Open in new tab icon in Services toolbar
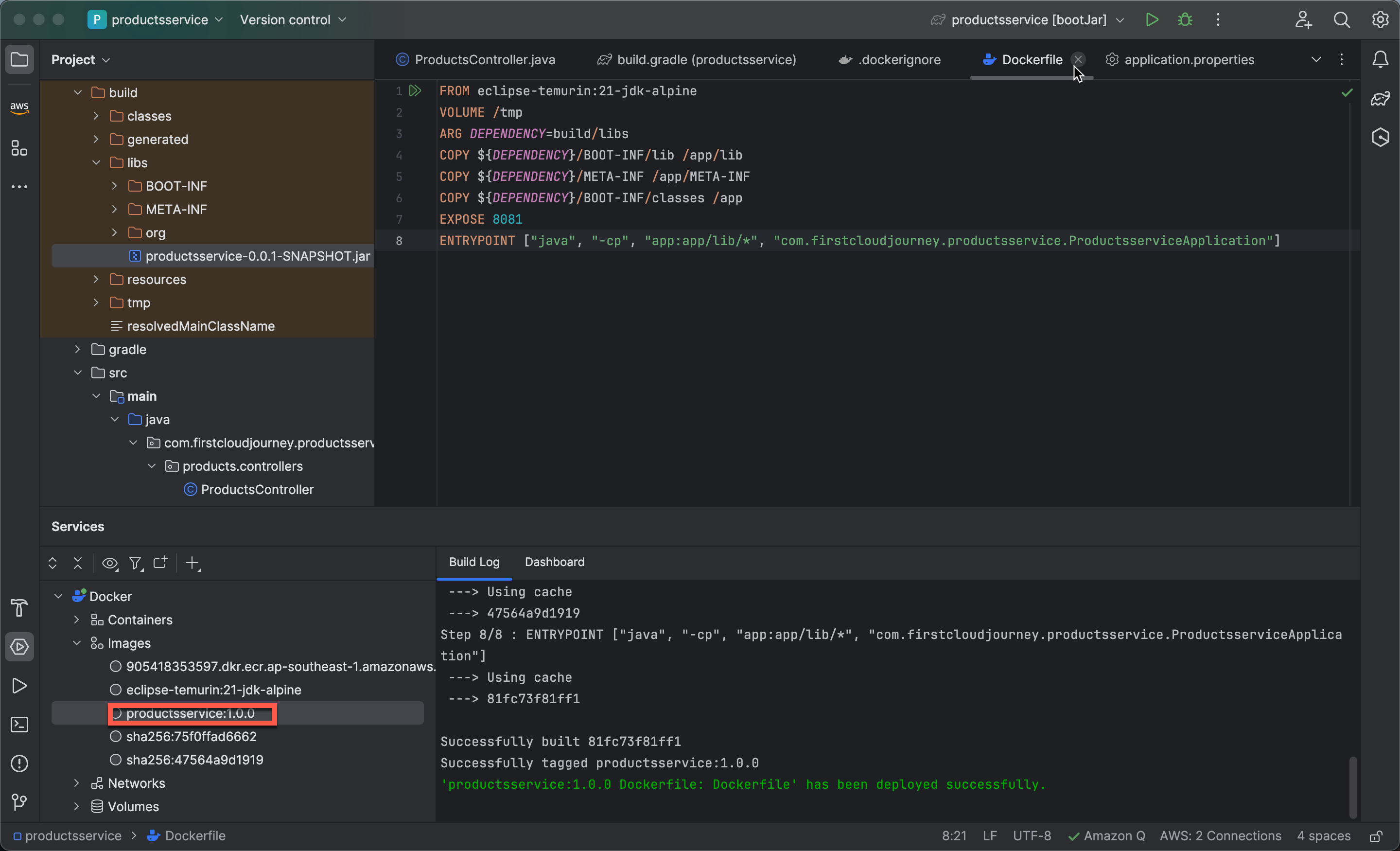Image resolution: width=1400 pixels, height=851 pixels. (x=161, y=562)
